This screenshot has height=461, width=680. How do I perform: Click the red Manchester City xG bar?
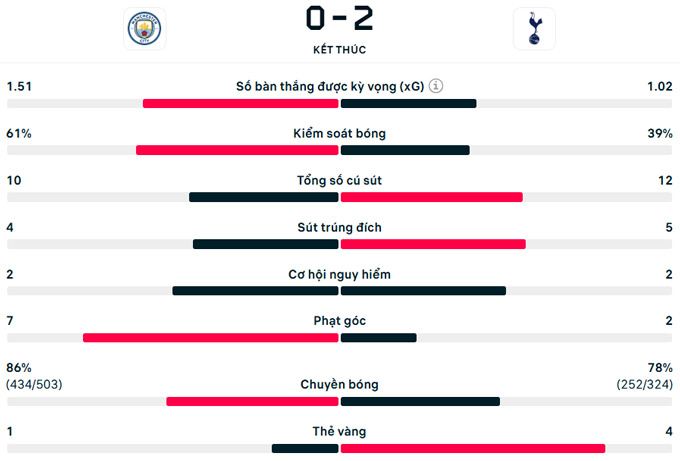coord(241,103)
